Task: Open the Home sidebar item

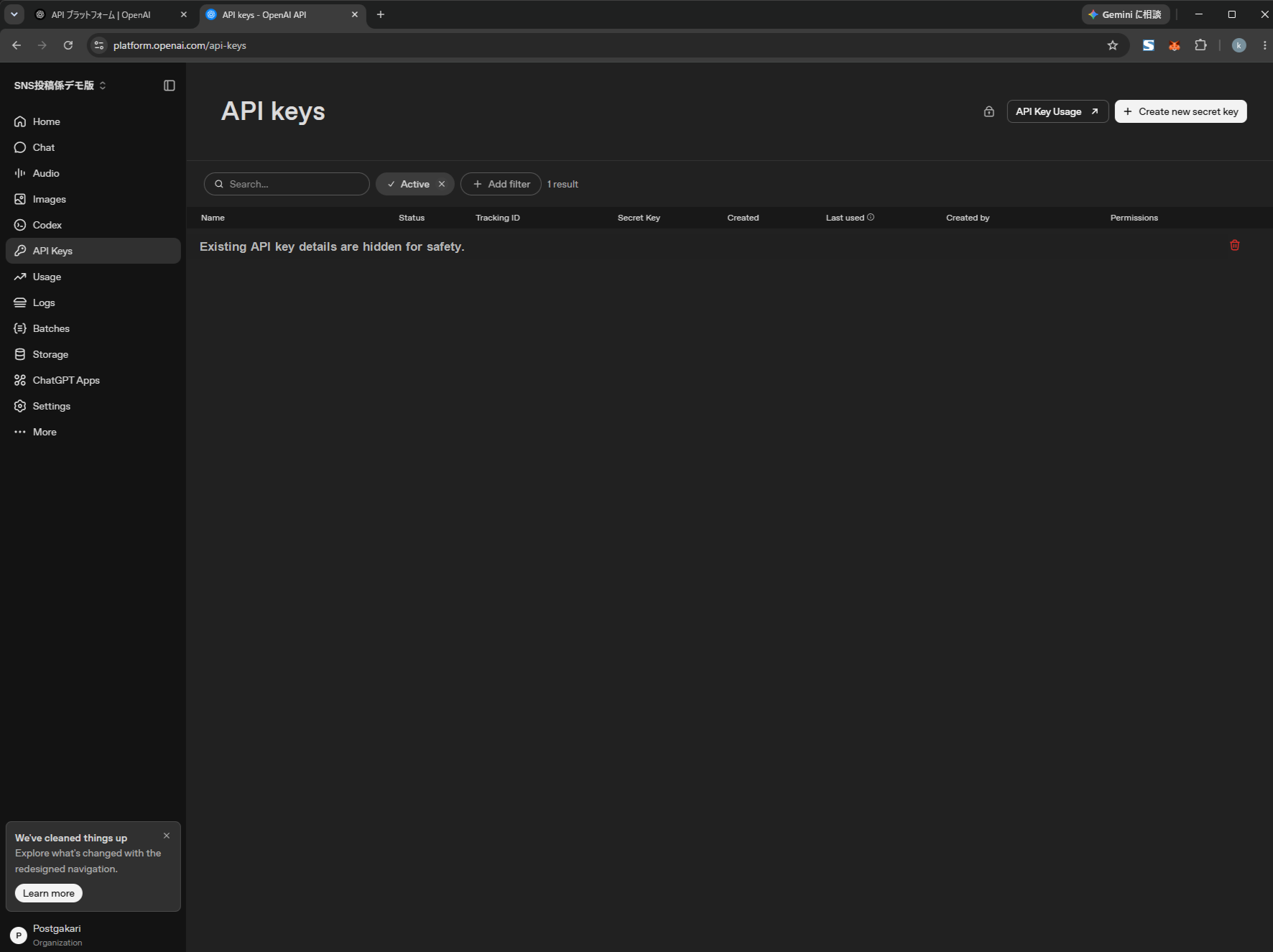Action: pos(93,121)
